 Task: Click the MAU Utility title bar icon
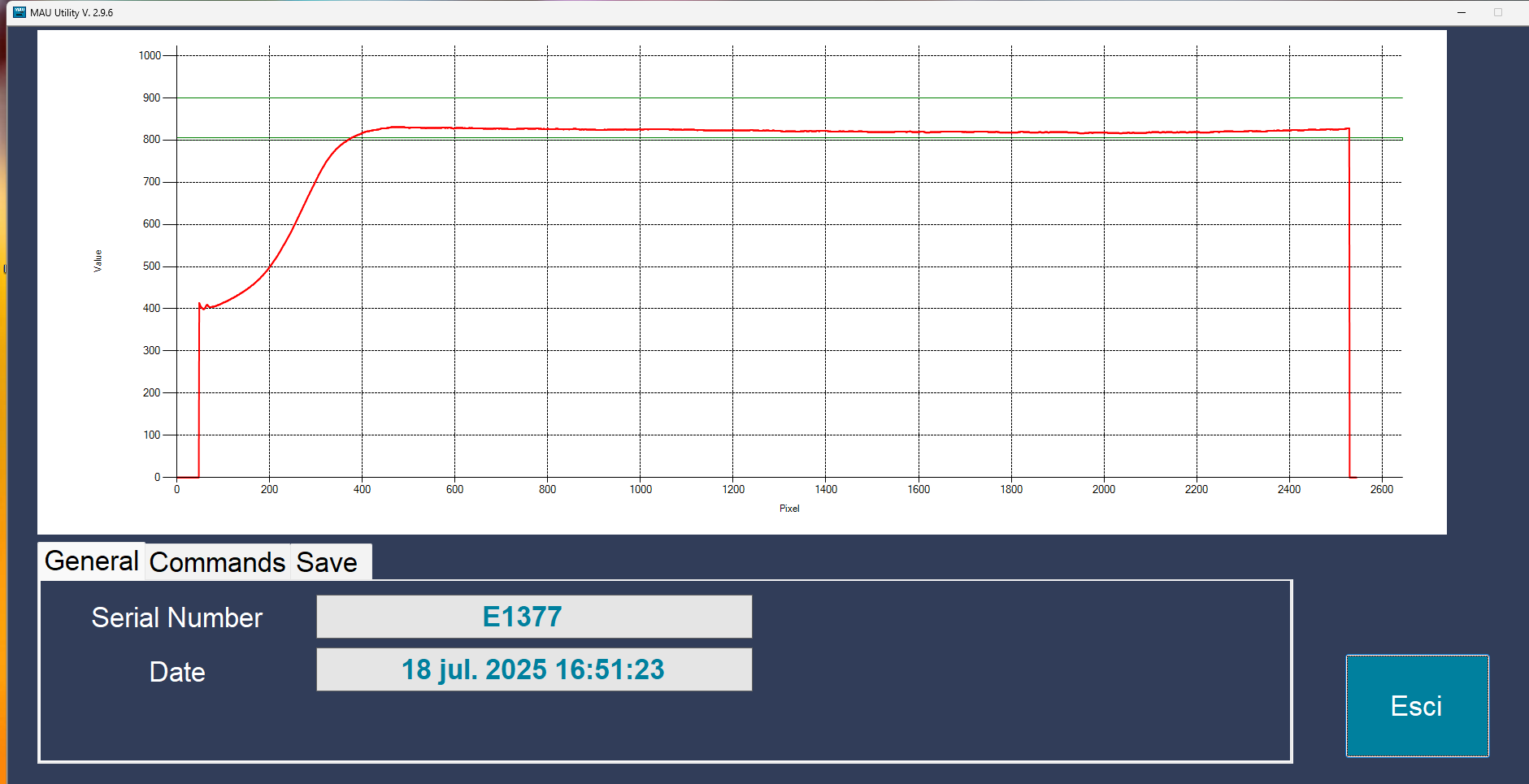[x=20, y=12]
